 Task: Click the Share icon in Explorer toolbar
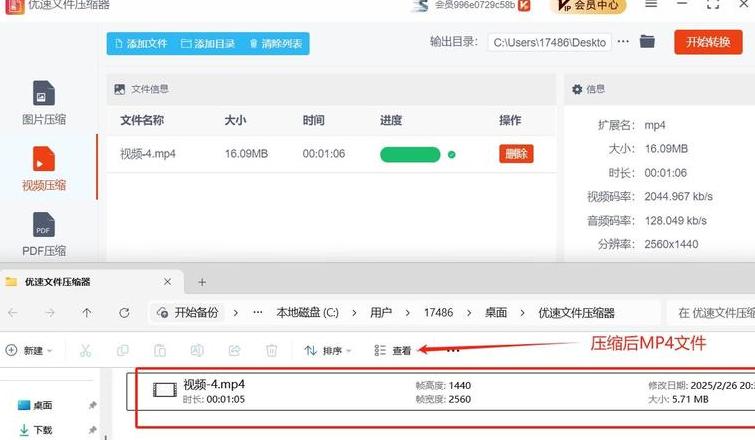(234, 350)
